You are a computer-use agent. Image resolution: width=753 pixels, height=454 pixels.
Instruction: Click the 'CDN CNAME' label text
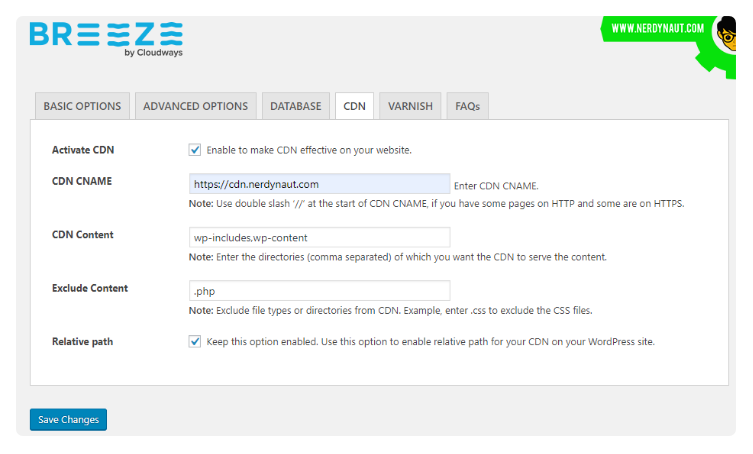82,181
